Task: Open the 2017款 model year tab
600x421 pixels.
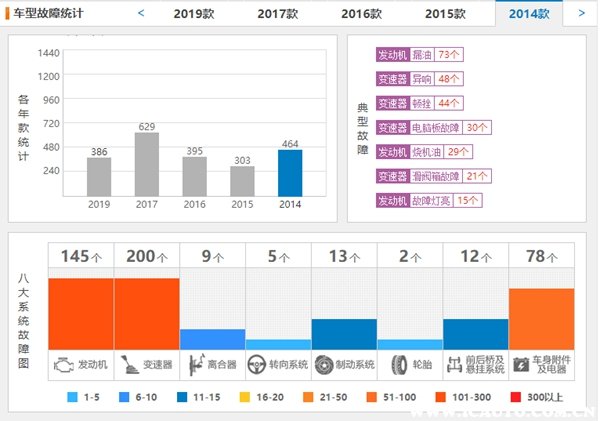Action: click(x=277, y=14)
